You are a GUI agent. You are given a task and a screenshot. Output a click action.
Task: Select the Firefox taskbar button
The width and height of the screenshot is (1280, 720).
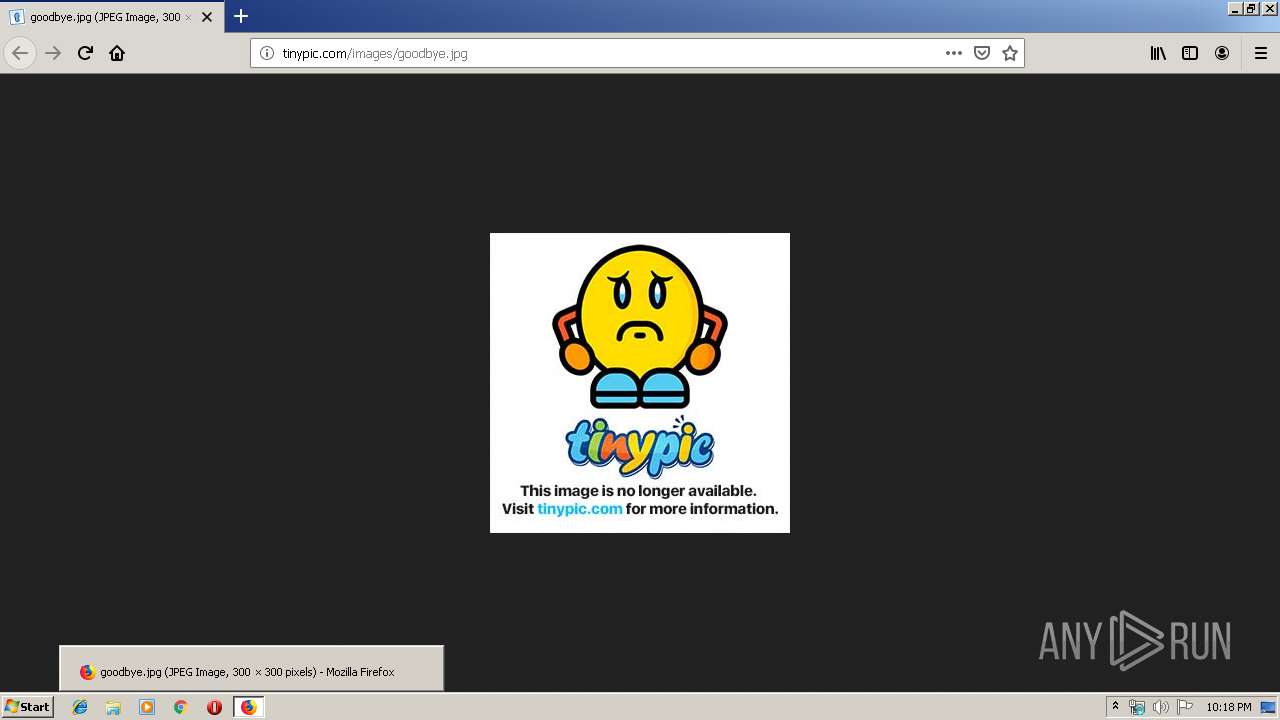point(248,707)
